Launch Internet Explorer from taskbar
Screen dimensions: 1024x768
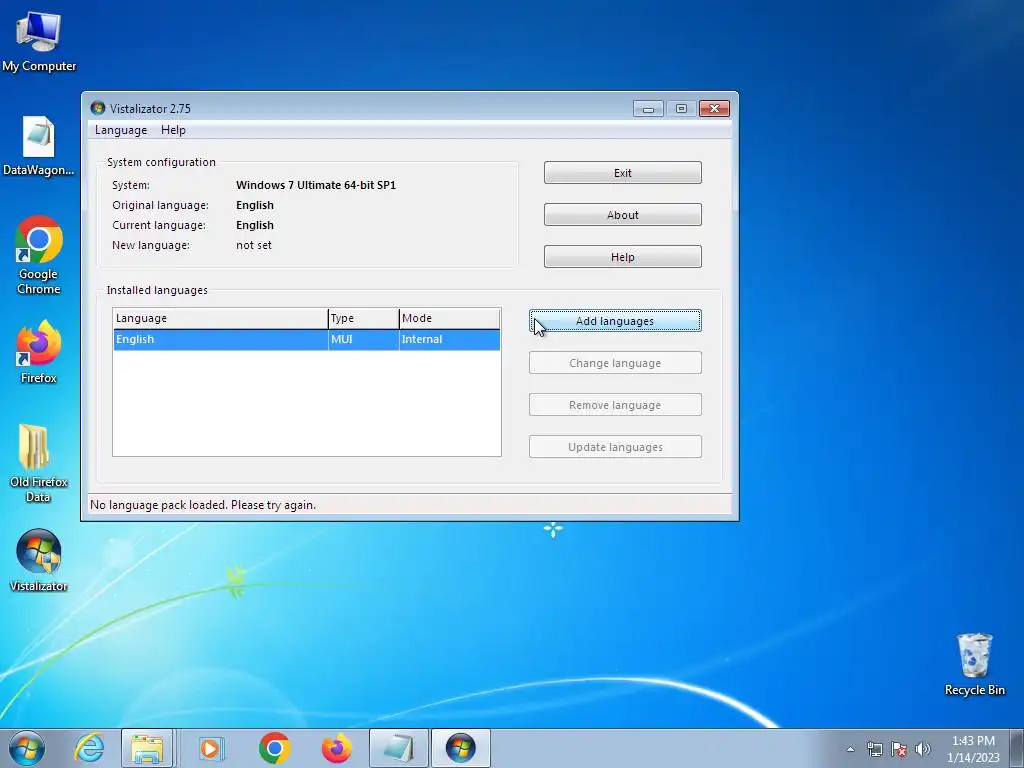89,748
